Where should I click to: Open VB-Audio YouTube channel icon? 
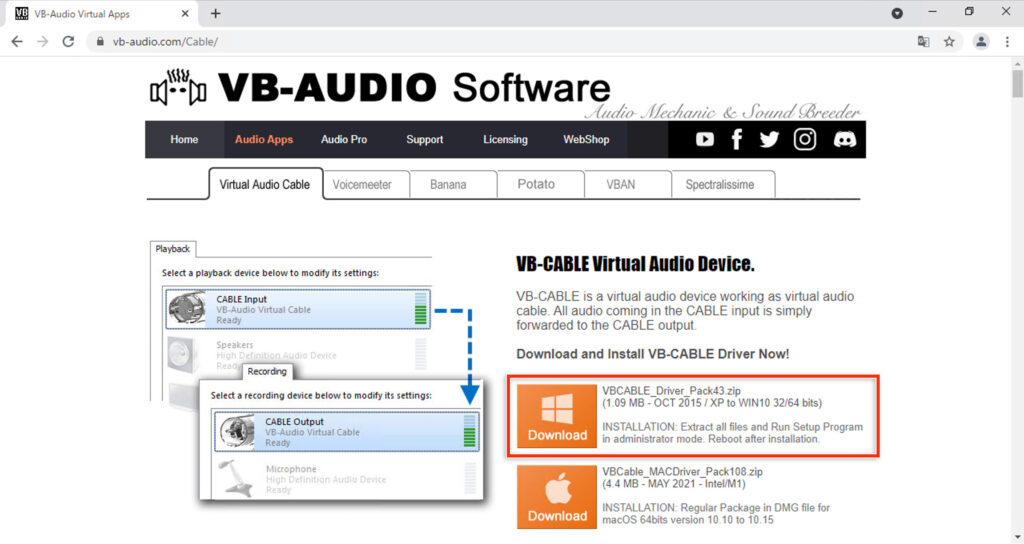pyautogui.click(x=705, y=139)
